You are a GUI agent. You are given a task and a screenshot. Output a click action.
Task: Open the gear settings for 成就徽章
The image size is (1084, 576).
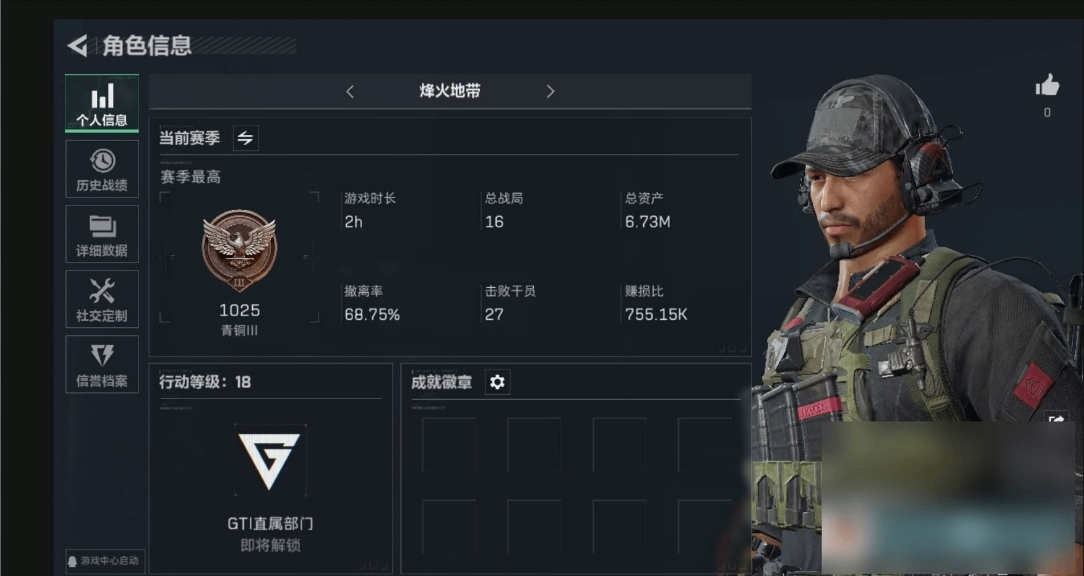coord(497,382)
